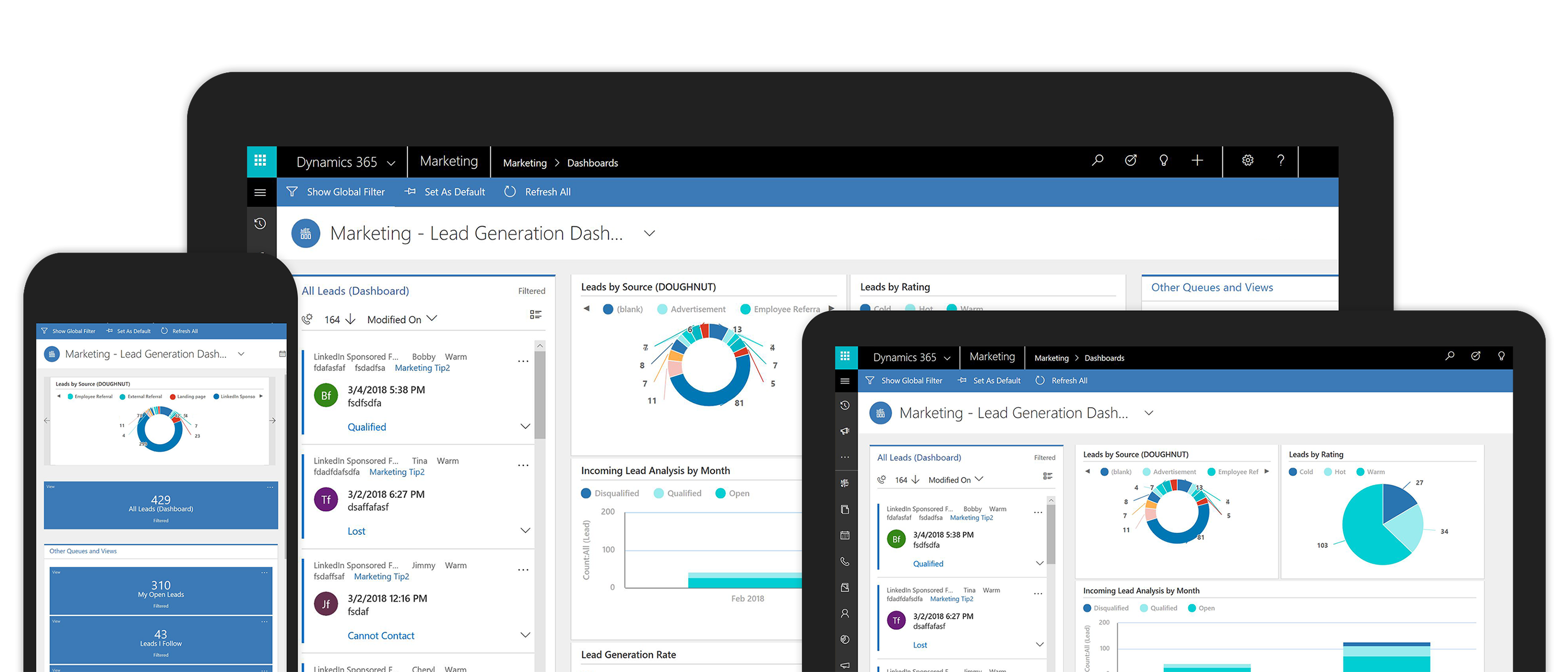Click Refresh All on the phone
Image resolution: width=1568 pixels, height=672 pixels.
(x=179, y=332)
